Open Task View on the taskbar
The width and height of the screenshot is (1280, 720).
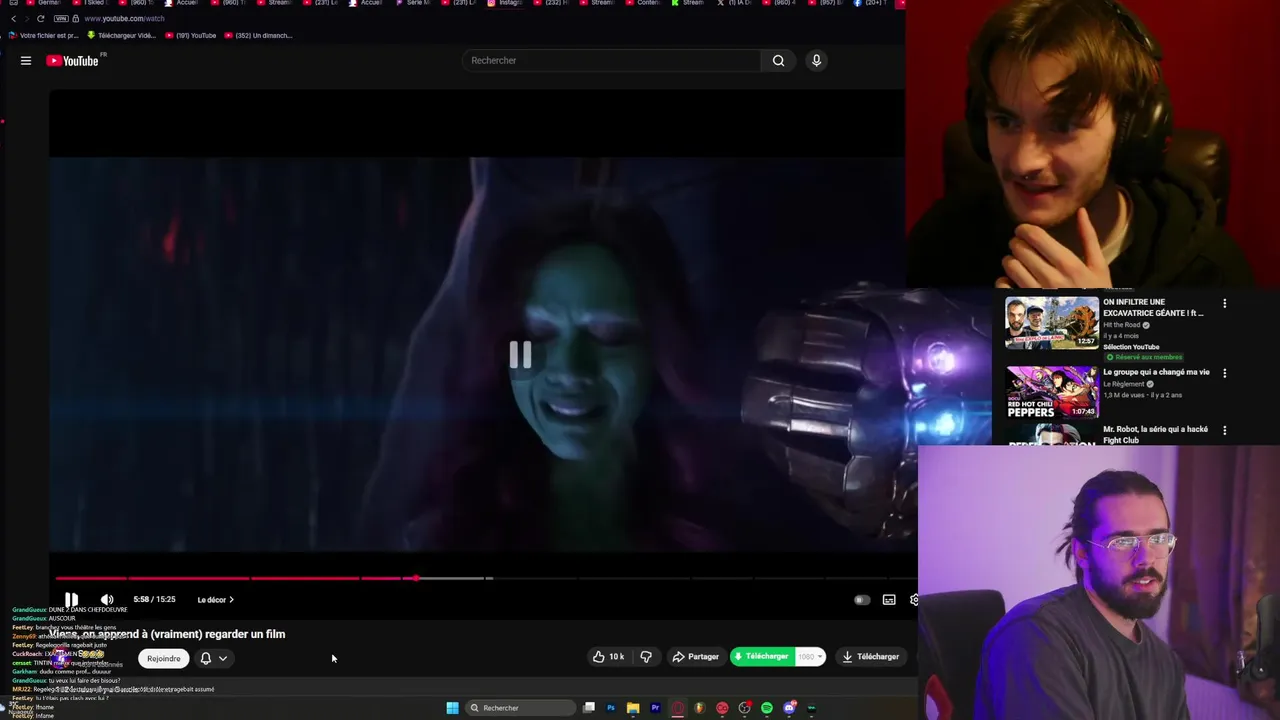click(x=589, y=708)
